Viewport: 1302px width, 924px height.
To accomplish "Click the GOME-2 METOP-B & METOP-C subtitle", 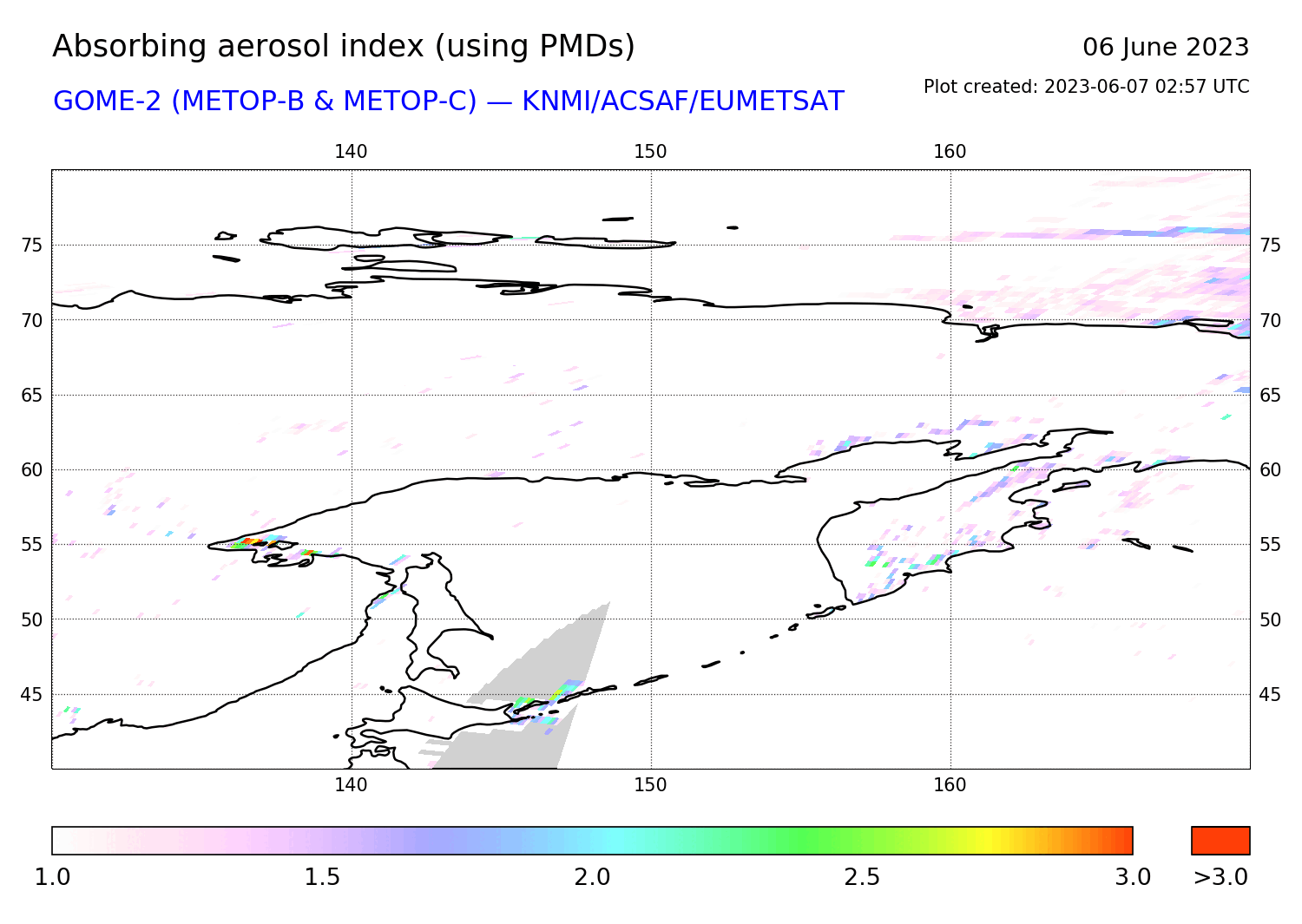I will (x=448, y=102).
